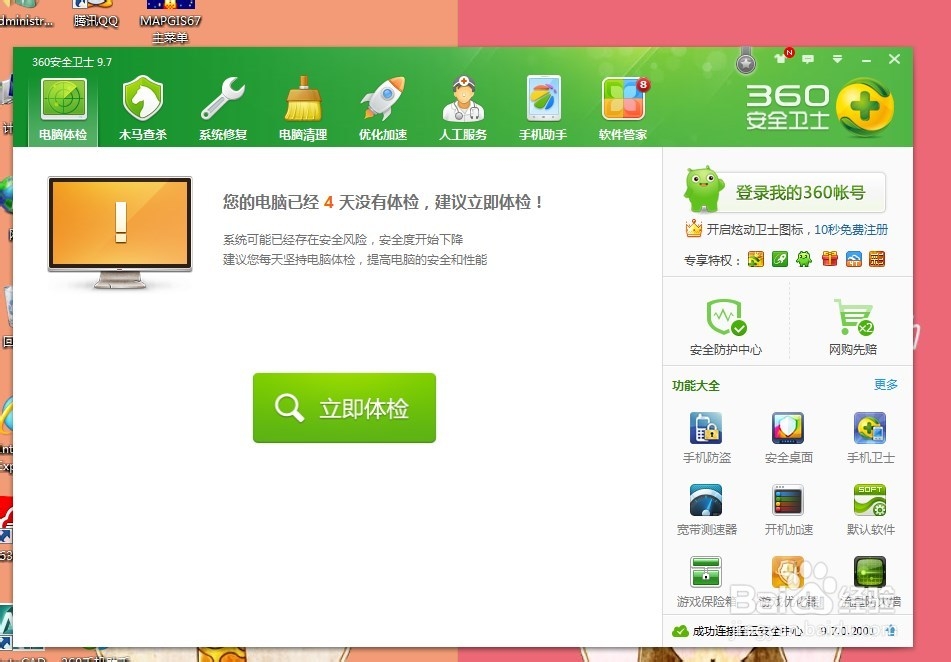Minimize the 360安全卫士 window
This screenshot has width=951, height=662.
click(x=866, y=59)
